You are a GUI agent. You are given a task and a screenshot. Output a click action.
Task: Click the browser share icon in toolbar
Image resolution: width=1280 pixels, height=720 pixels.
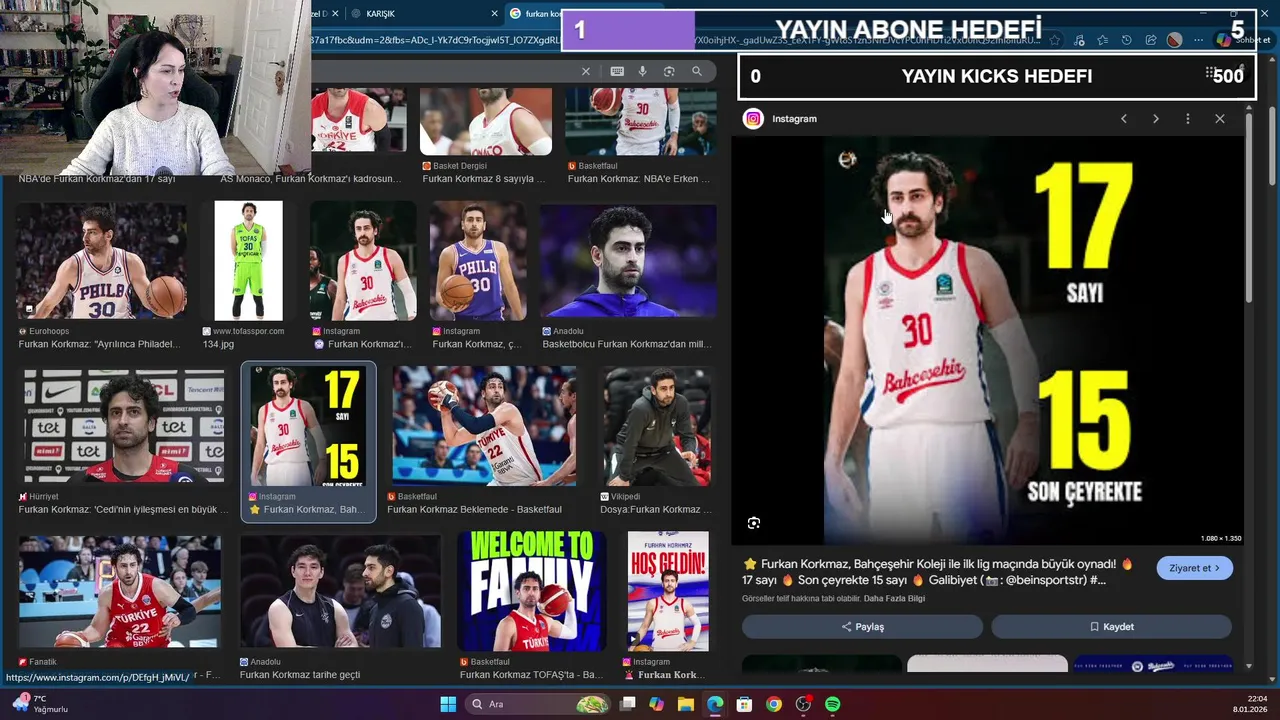click(x=1150, y=40)
